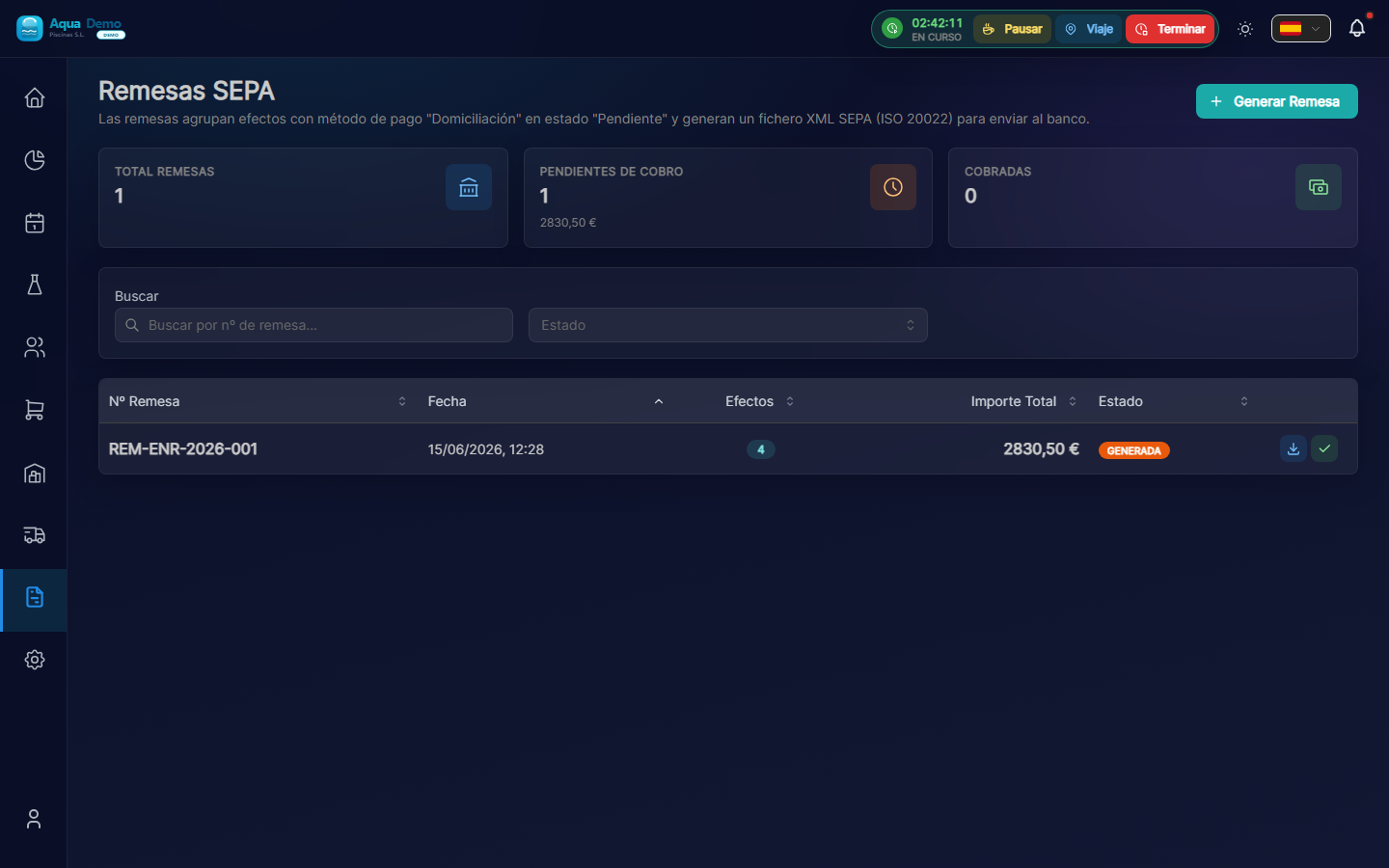Click the Total Remesas card

coord(303,198)
